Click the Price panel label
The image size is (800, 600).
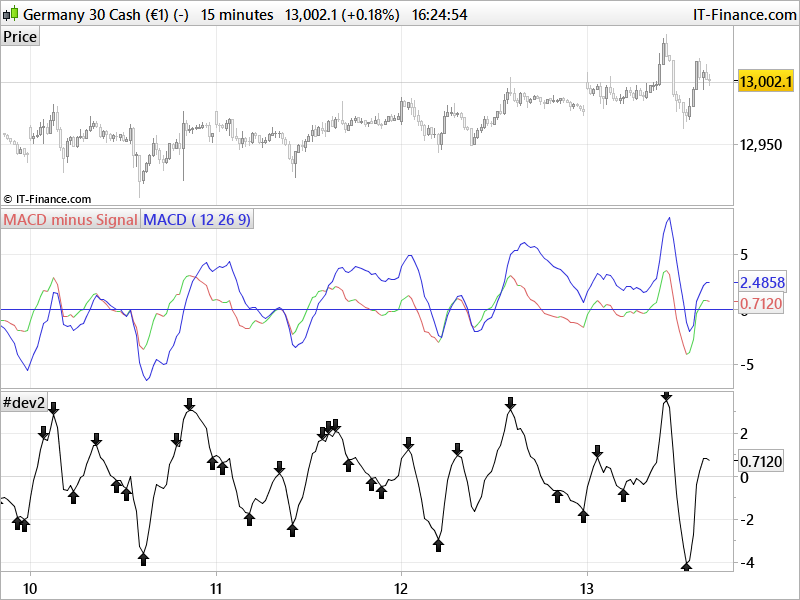tap(20, 37)
